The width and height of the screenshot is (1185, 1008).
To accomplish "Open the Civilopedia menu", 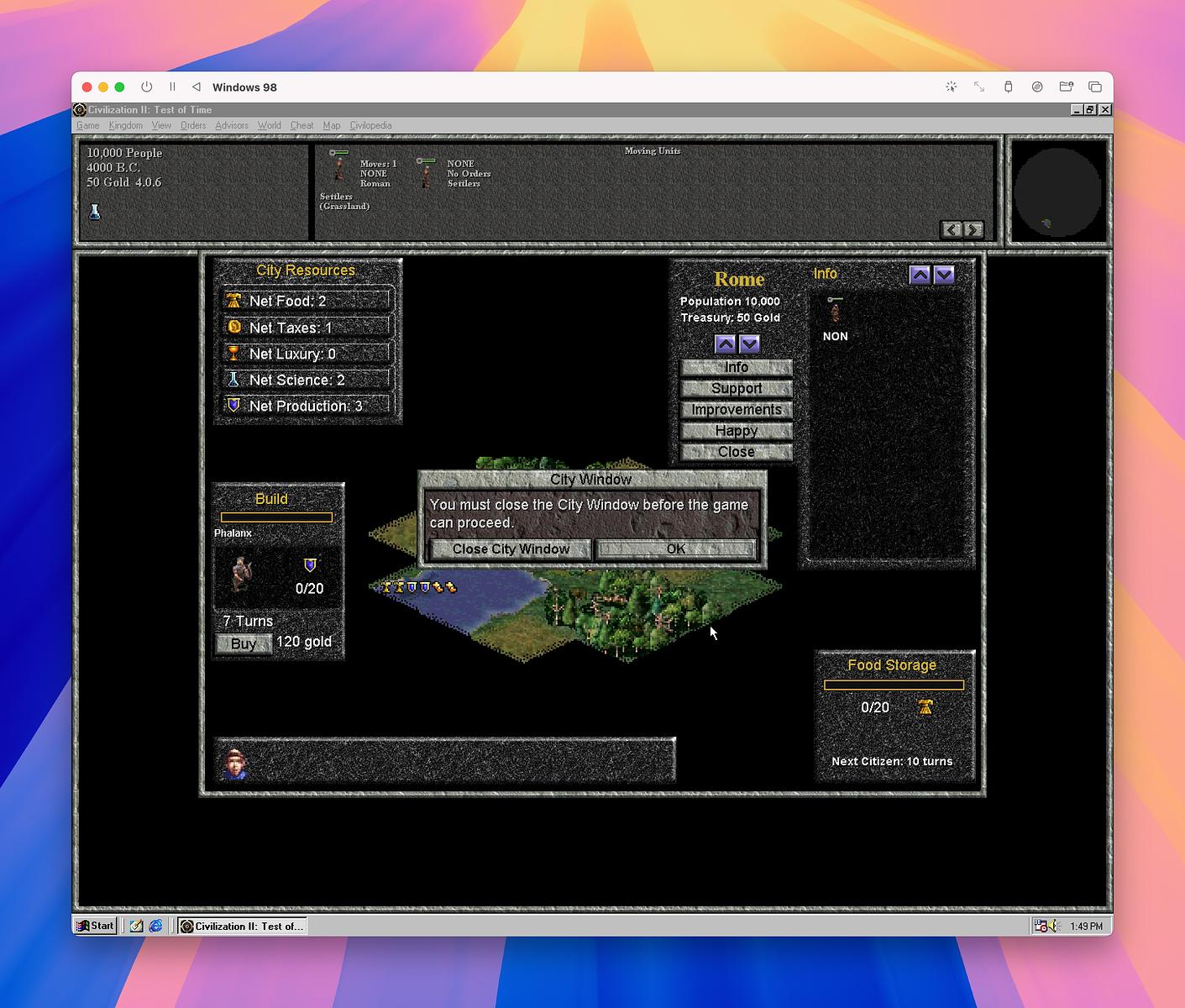I will 370,125.
